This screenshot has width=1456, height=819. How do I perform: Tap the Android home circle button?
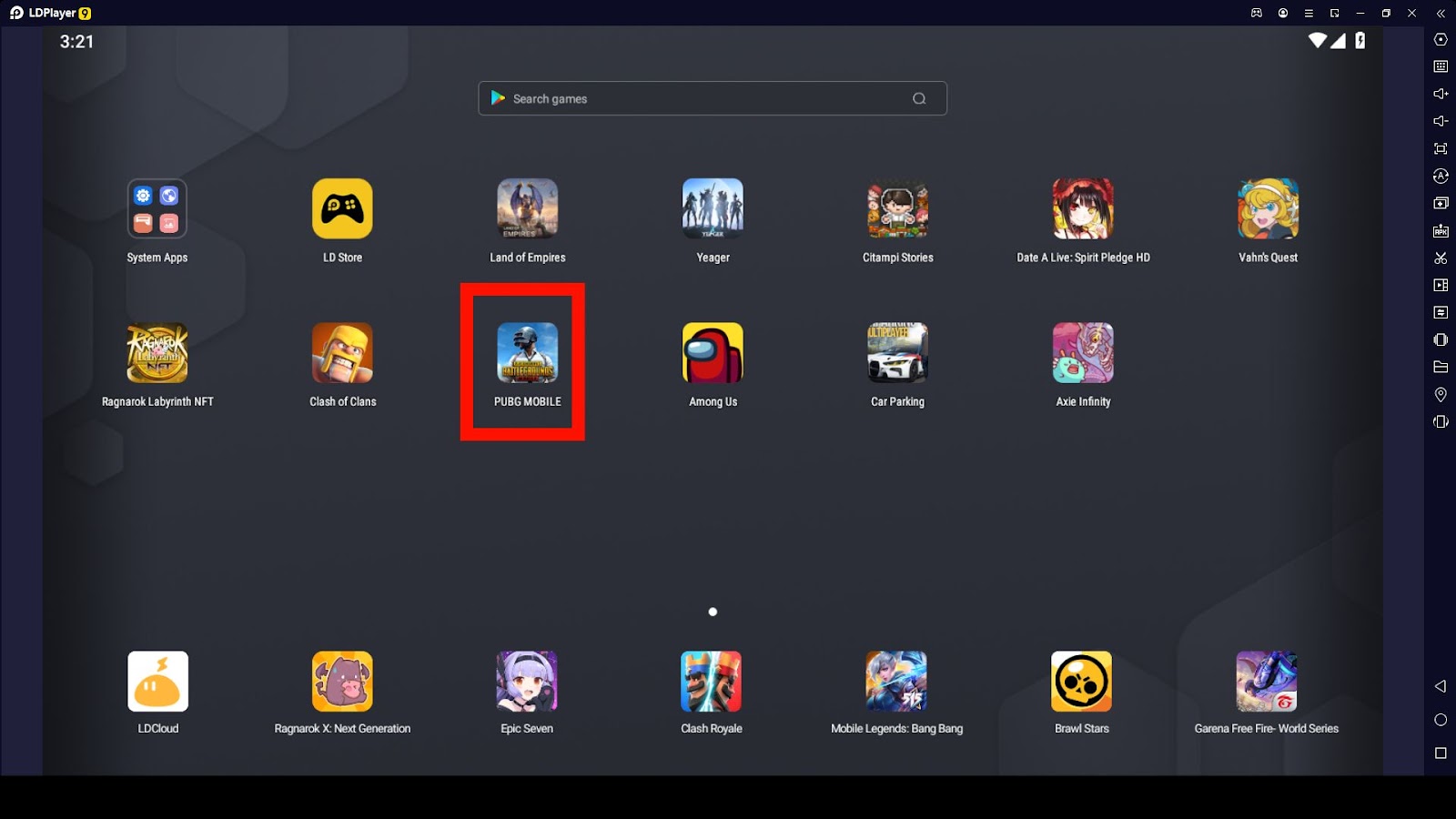click(x=1441, y=720)
